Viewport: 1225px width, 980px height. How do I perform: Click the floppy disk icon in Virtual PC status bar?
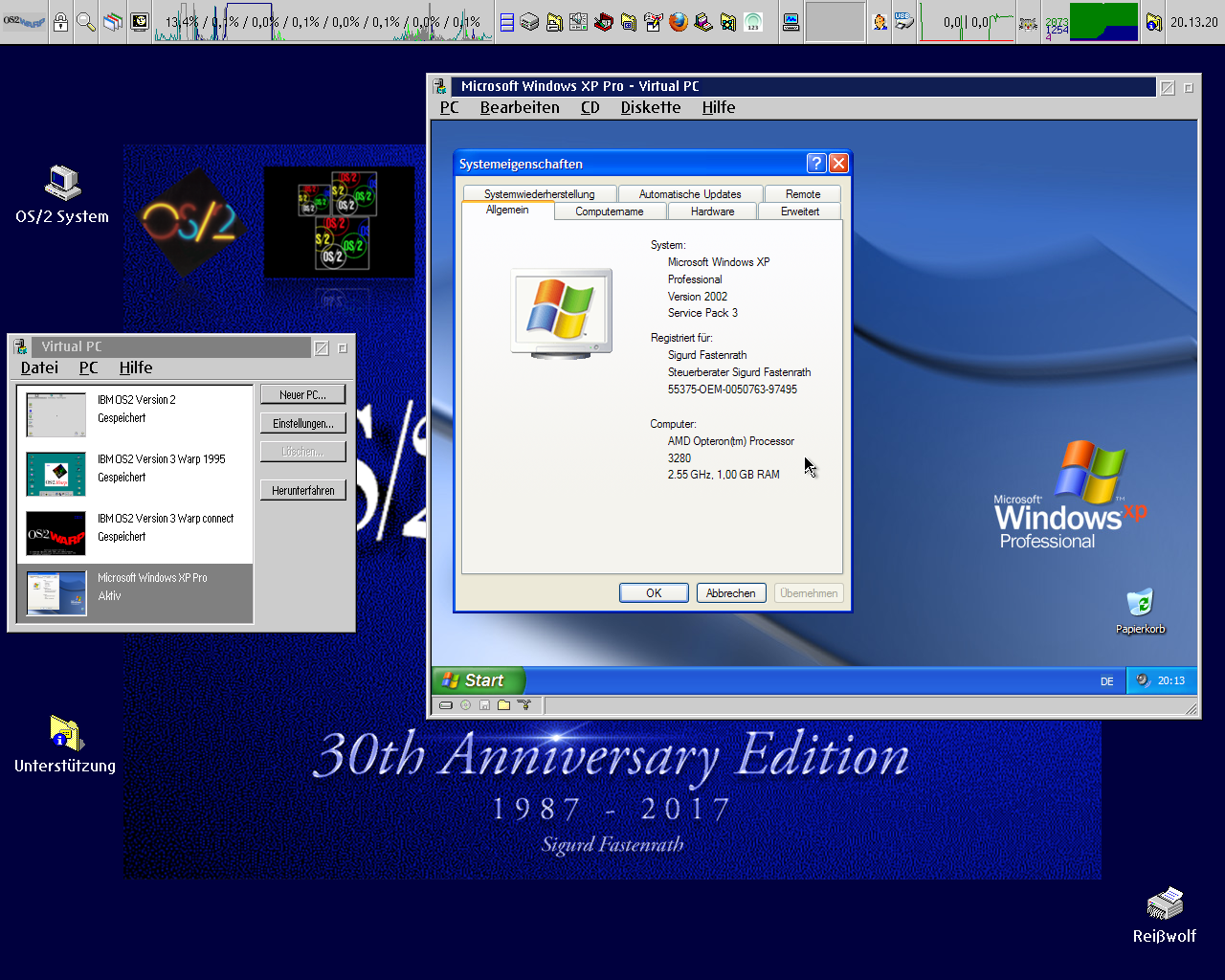pyautogui.click(x=485, y=705)
